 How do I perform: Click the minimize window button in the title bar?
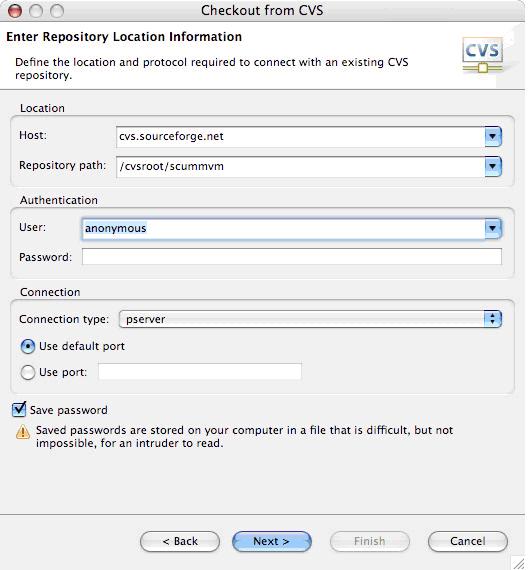tap(36, 11)
